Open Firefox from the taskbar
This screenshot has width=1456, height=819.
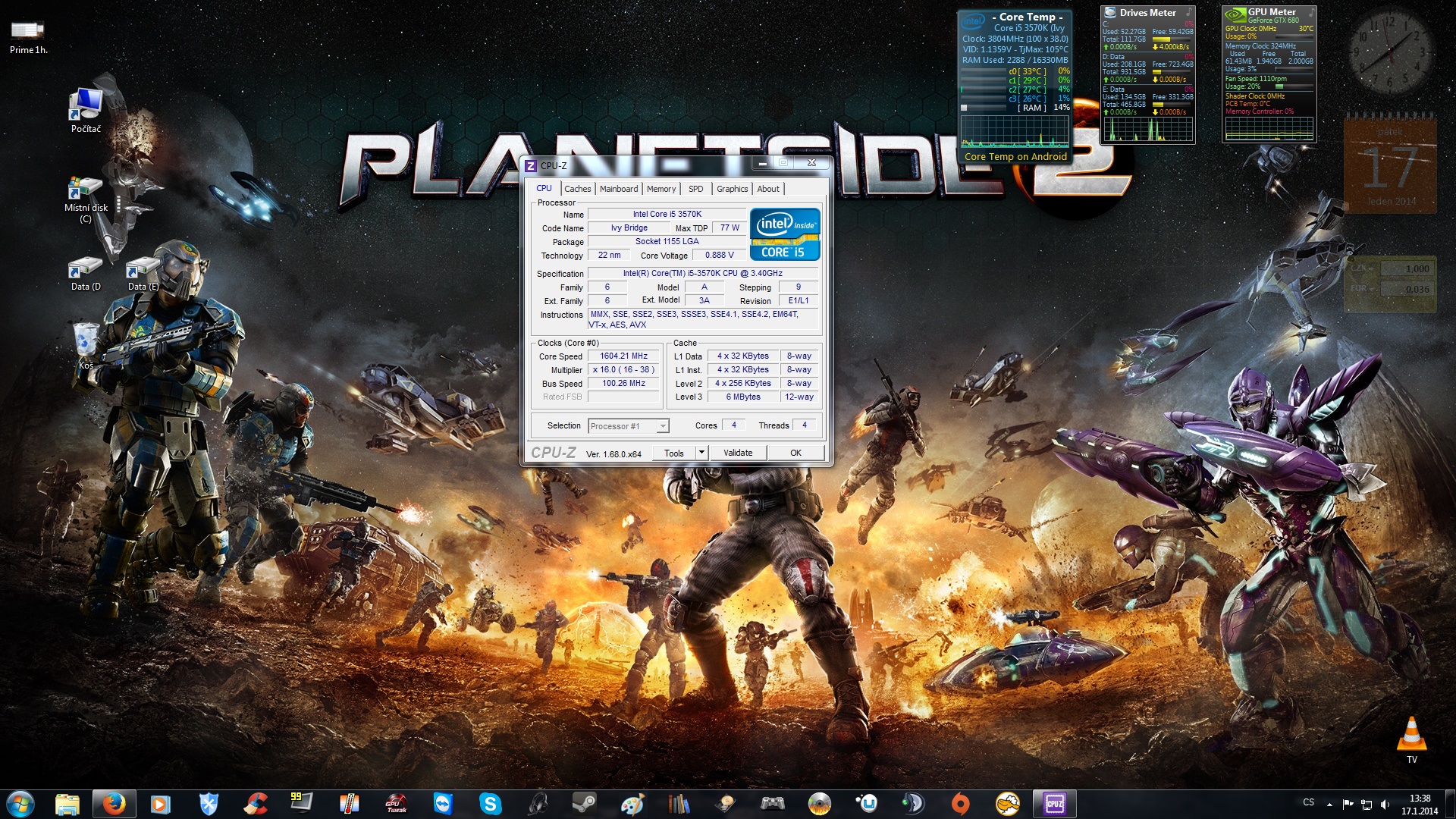114,804
